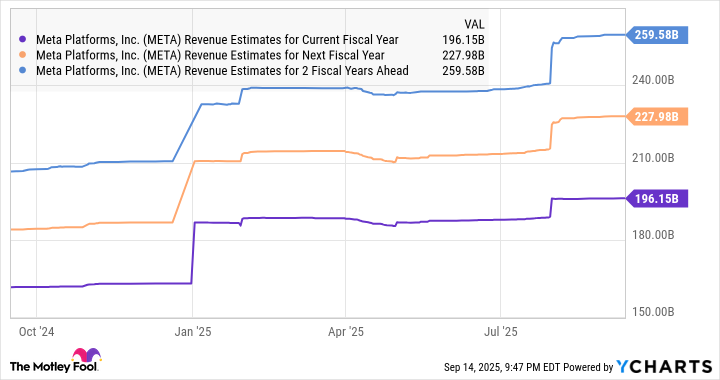Image resolution: width=720 pixels, height=380 pixels.
Task: Select the 2 Fiscal Years Ahead legend label
Action: pos(222,71)
